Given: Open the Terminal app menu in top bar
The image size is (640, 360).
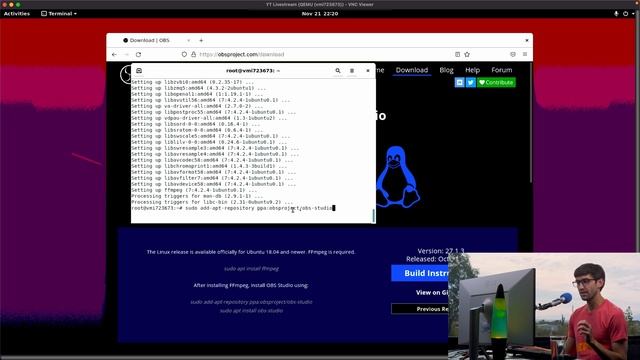Looking at the screenshot, I should click(x=59, y=13).
